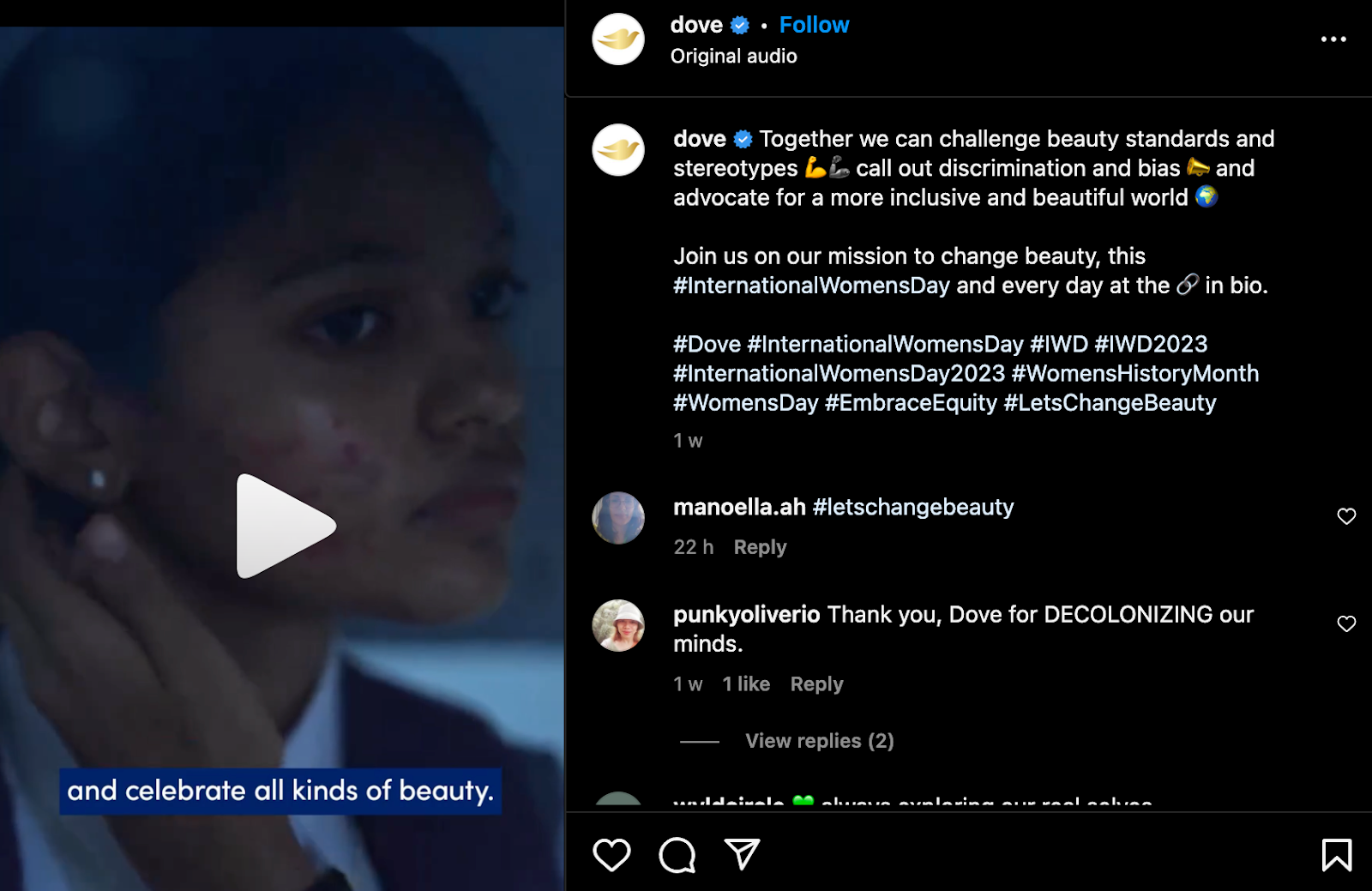
Task: Like manoella.ah's comment
Action: (1346, 516)
